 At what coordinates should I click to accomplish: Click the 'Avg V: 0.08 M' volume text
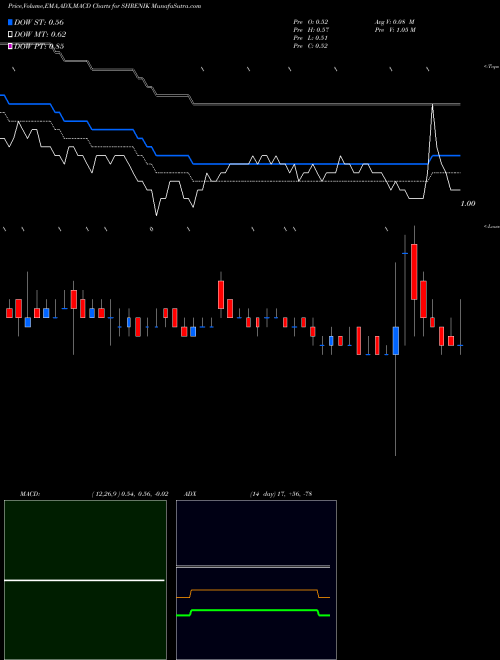(395, 22)
